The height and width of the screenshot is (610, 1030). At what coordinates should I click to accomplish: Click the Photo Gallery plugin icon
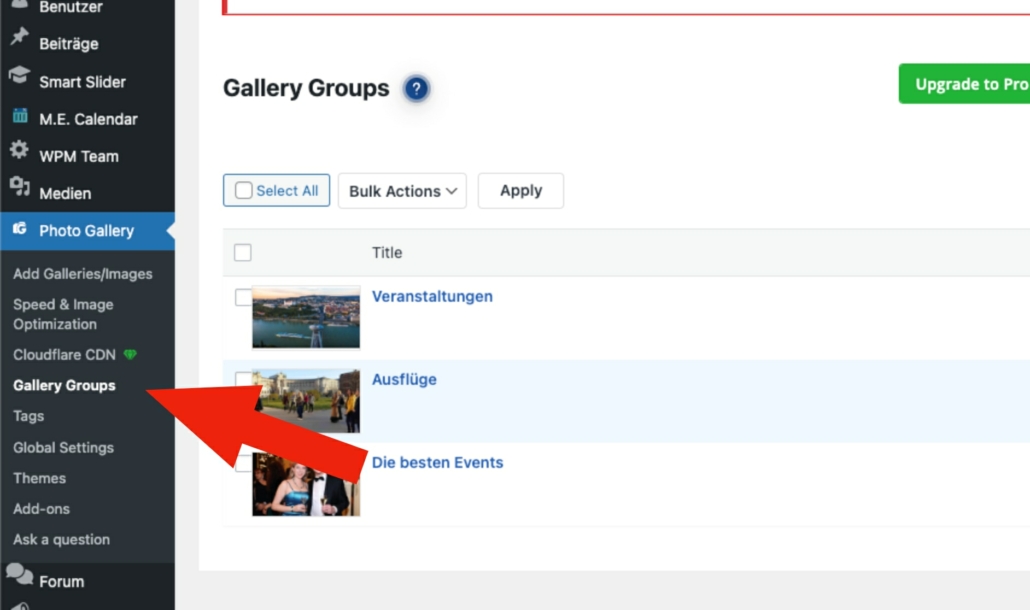(x=19, y=230)
